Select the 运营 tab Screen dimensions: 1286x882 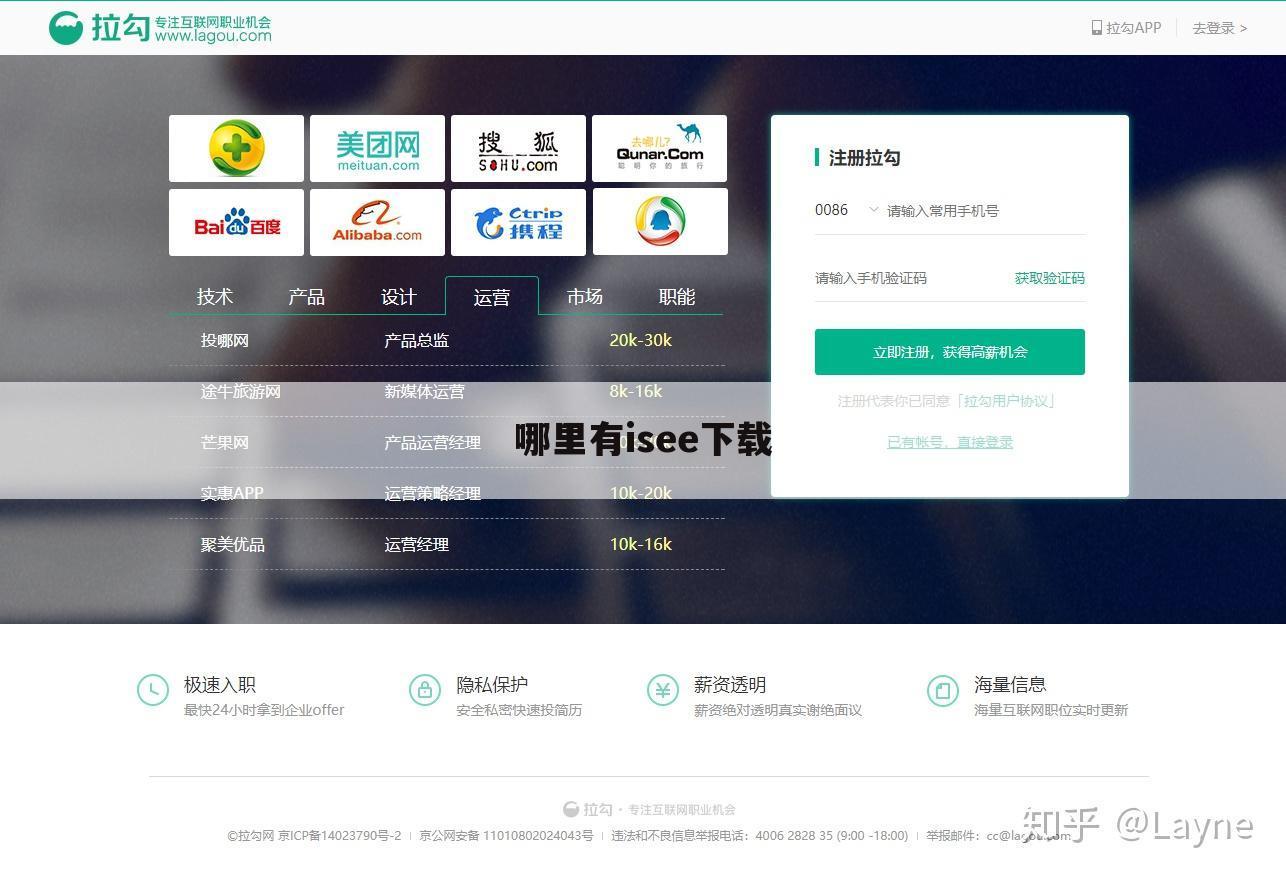coord(492,296)
